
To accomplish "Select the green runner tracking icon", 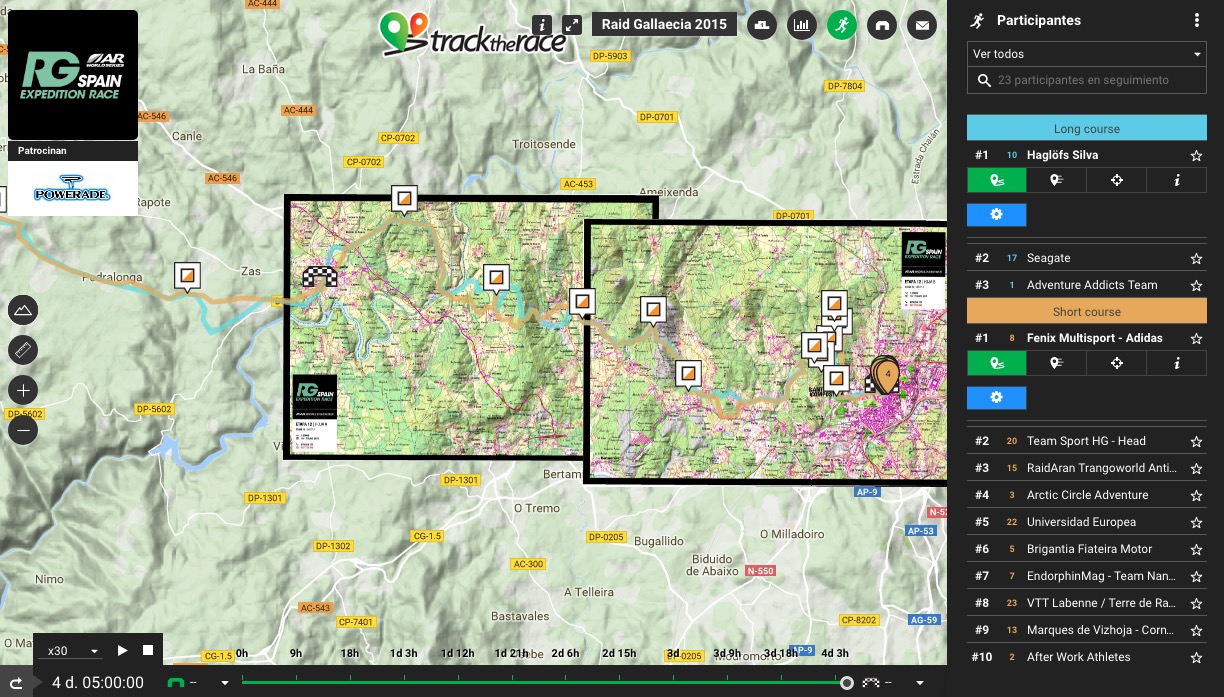I will click(842, 25).
